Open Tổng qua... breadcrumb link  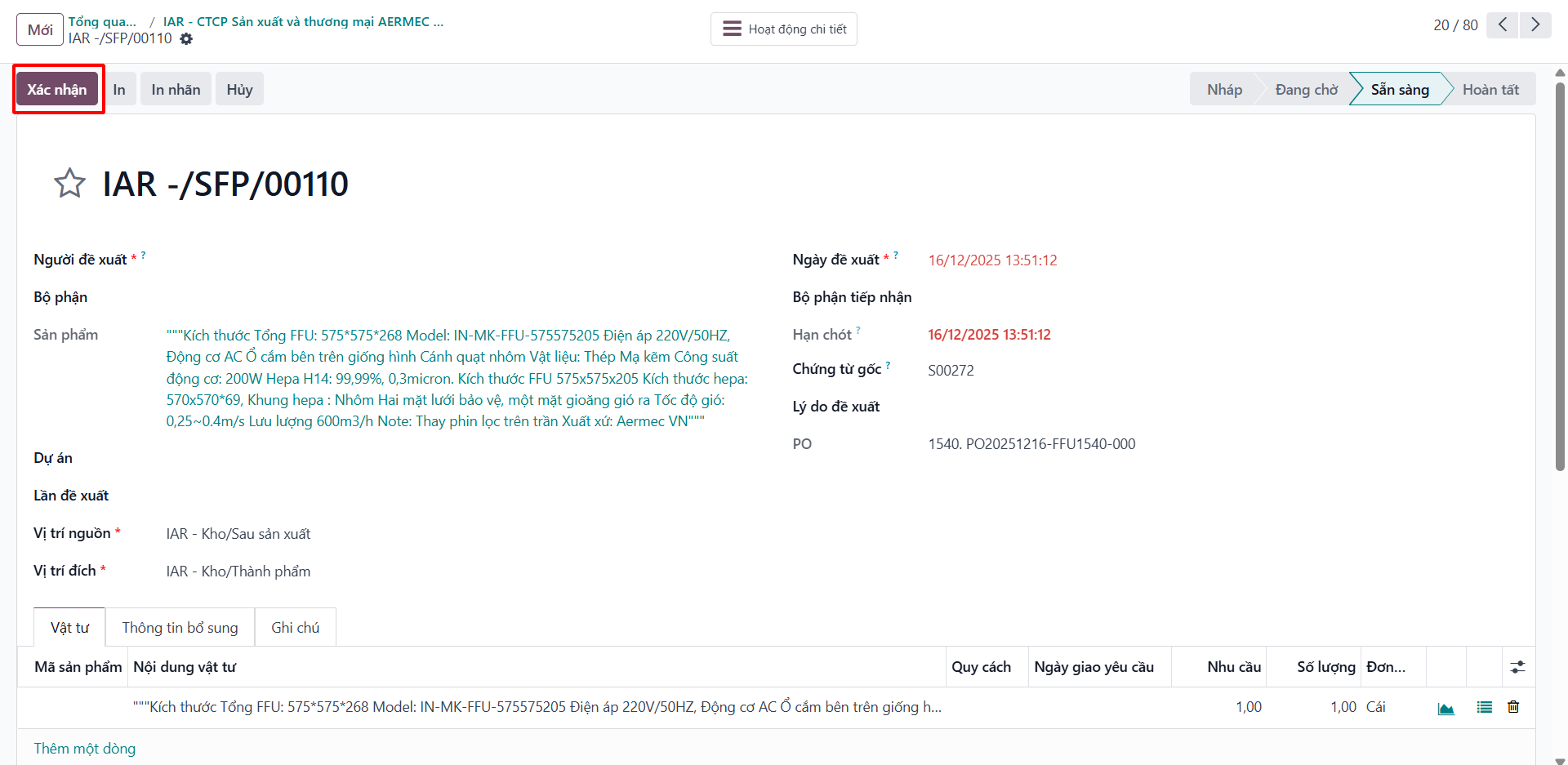102,21
